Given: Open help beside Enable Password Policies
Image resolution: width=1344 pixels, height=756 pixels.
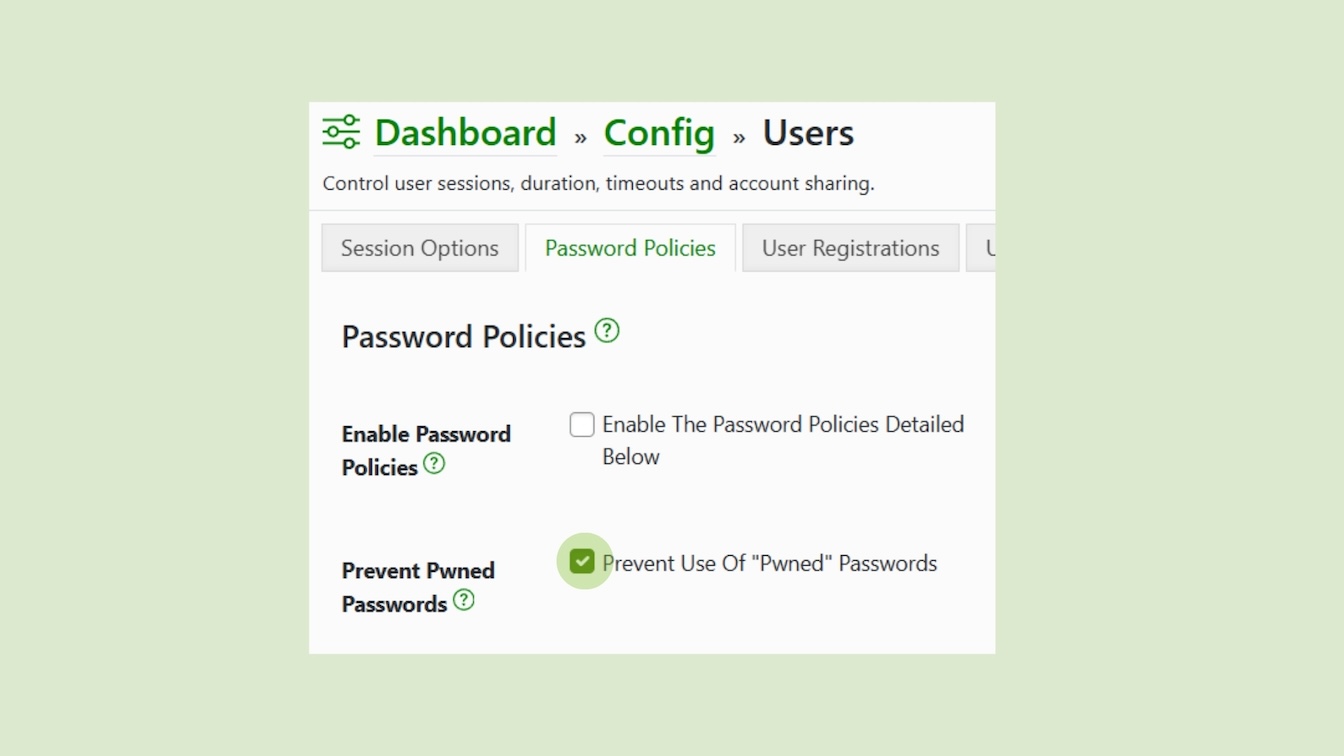Looking at the screenshot, I should [434, 464].
